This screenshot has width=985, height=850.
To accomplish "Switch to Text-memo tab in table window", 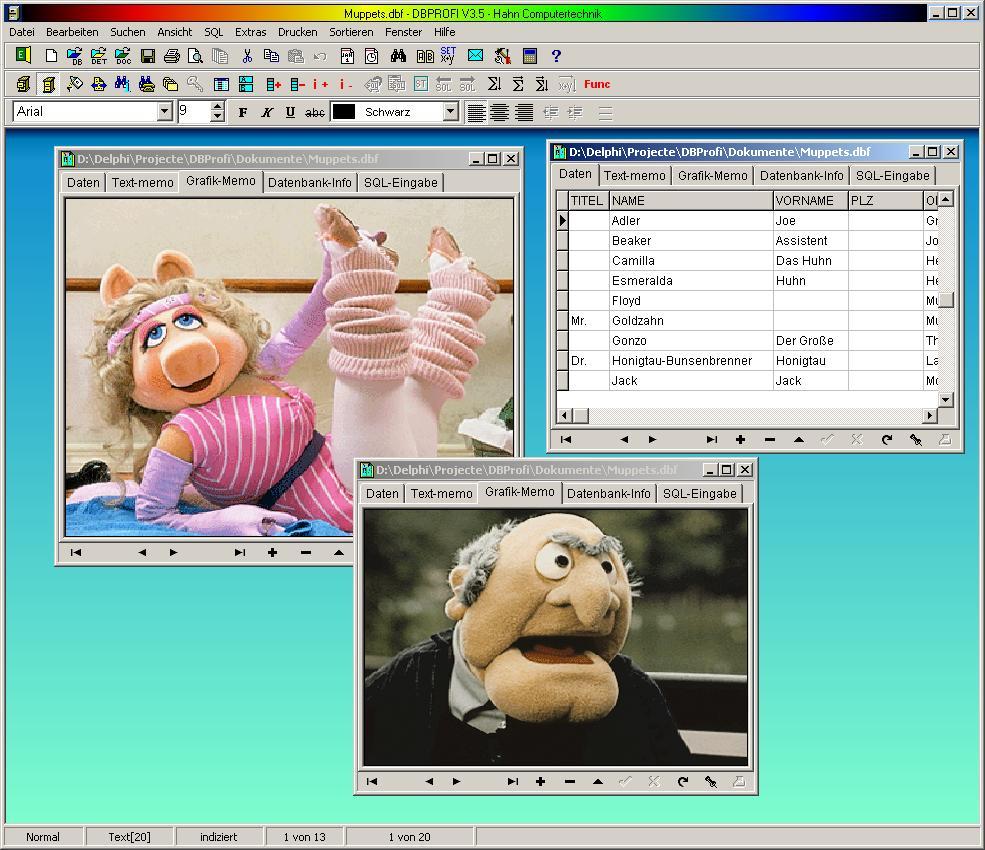I will click(x=634, y=176).
